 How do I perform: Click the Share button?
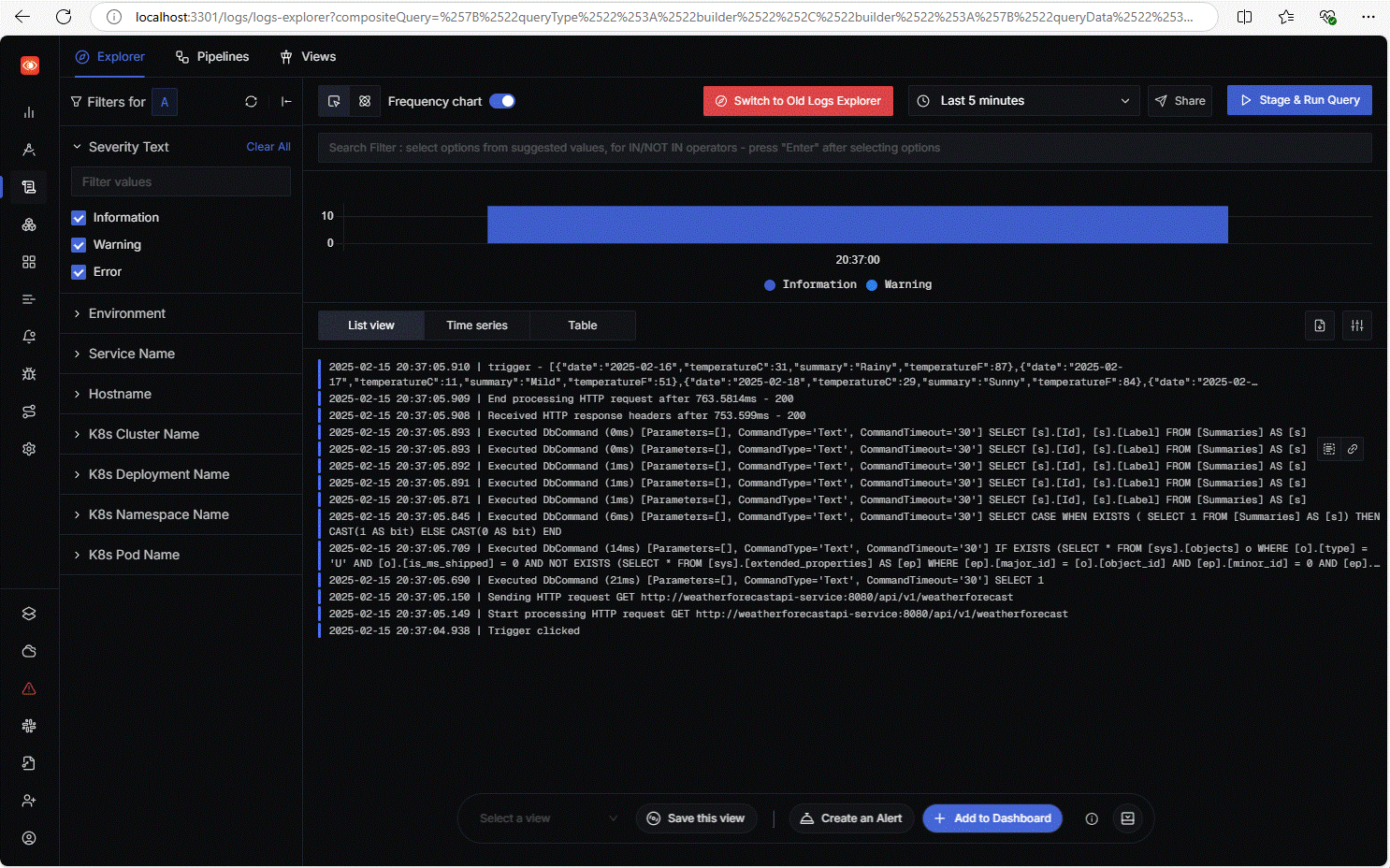pyautogui.click(x=1180, y=101)
